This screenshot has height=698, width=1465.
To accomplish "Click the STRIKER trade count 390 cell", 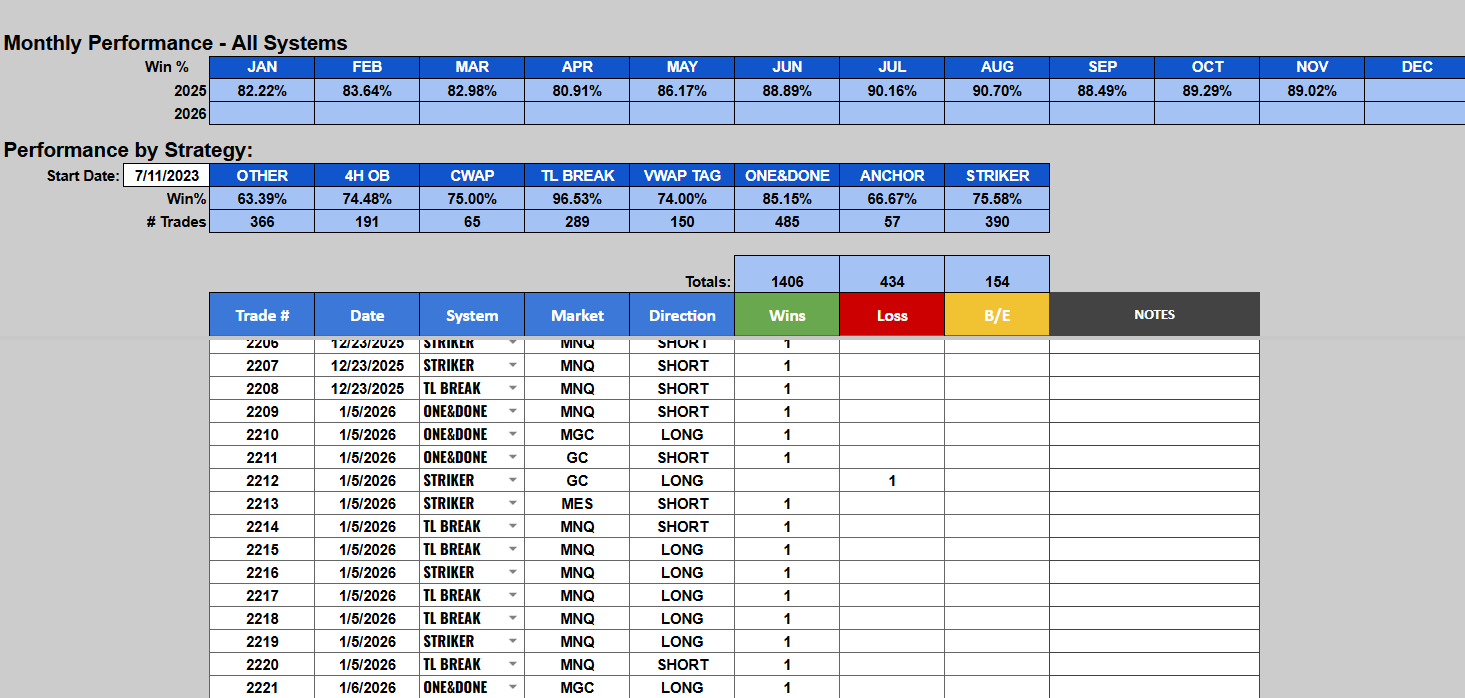I will 997,222.
